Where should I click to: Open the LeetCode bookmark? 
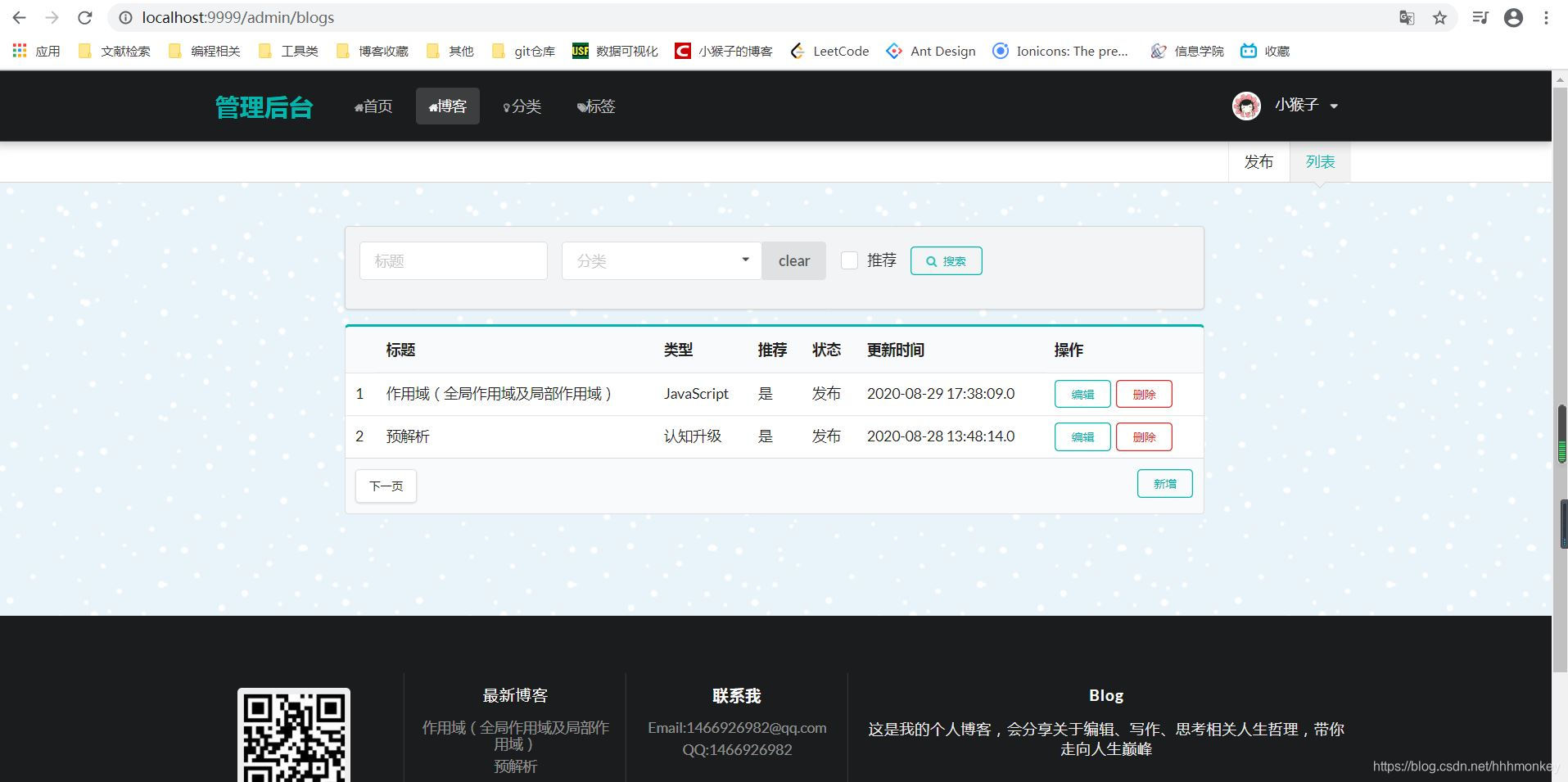829,51
